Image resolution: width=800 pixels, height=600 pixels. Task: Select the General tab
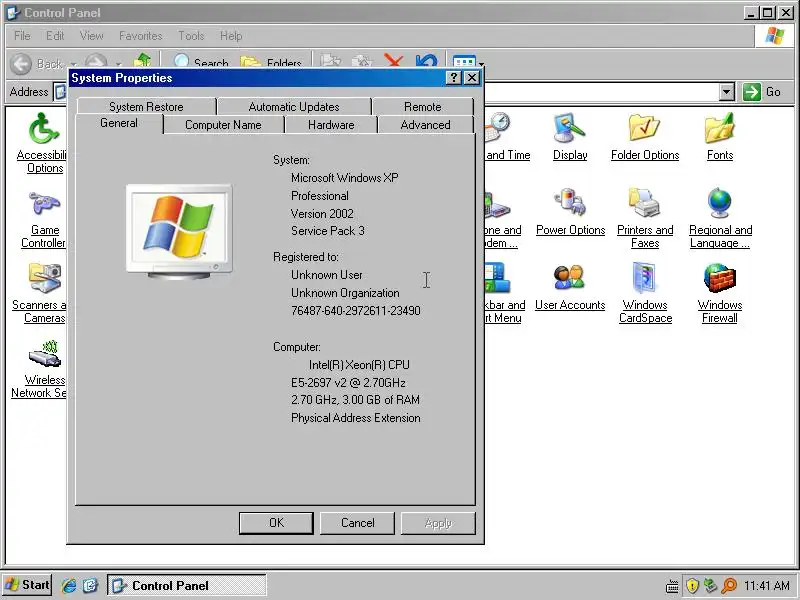(x=119, y=123)
